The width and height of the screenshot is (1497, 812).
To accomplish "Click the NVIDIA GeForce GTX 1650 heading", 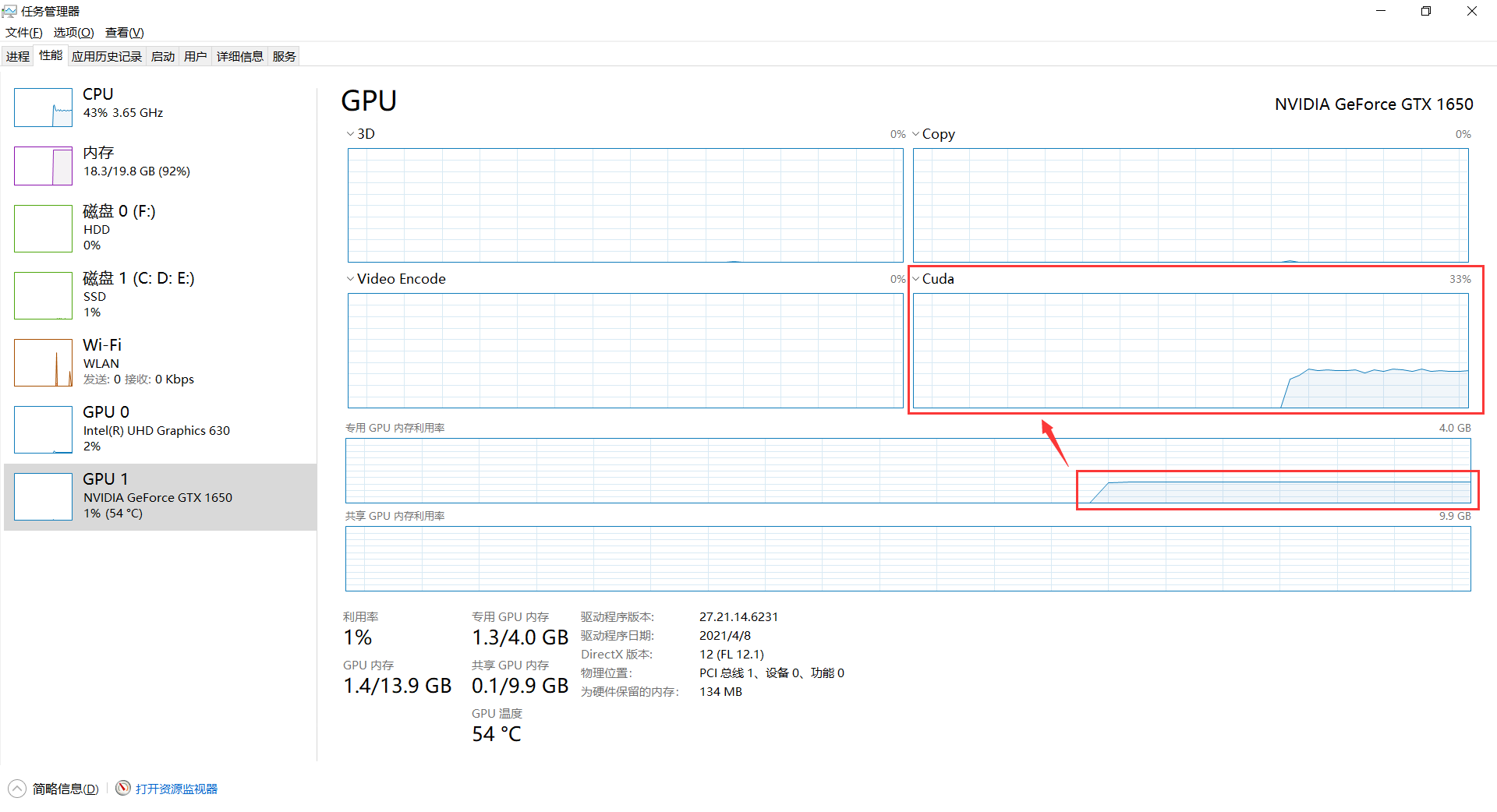I will (x=1374, y=104).
